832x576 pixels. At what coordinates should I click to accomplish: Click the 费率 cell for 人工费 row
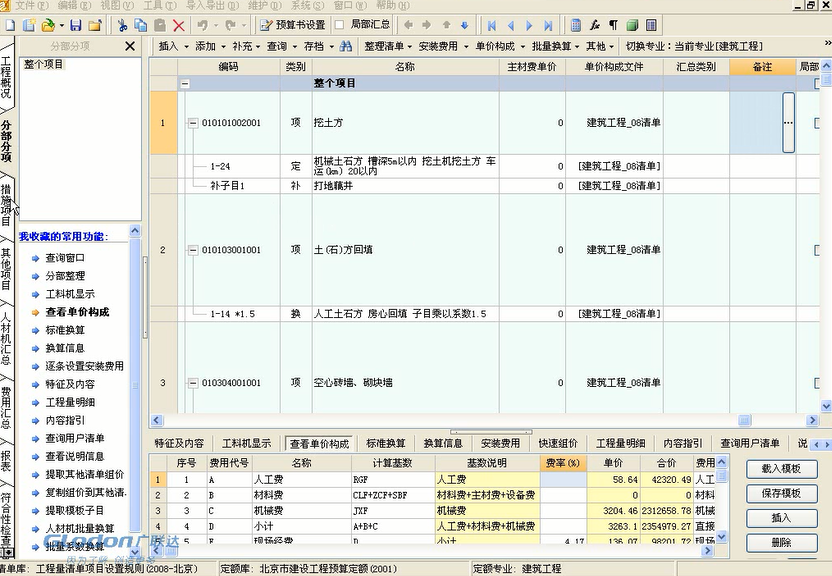(x=561, y=480)
